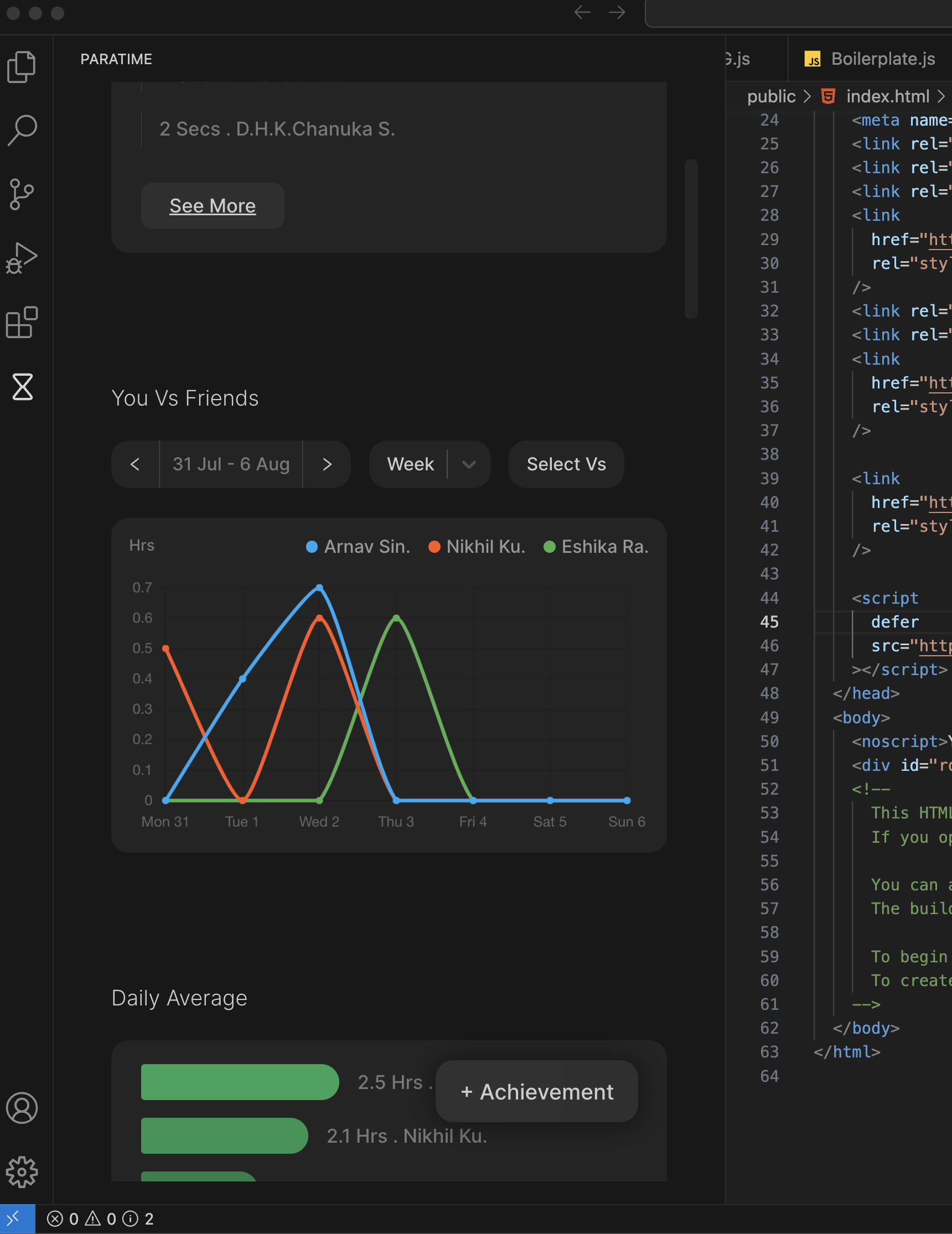Click the PARATIME panel title
This screenshot has height=1234, width=952.
click(116, 59)
